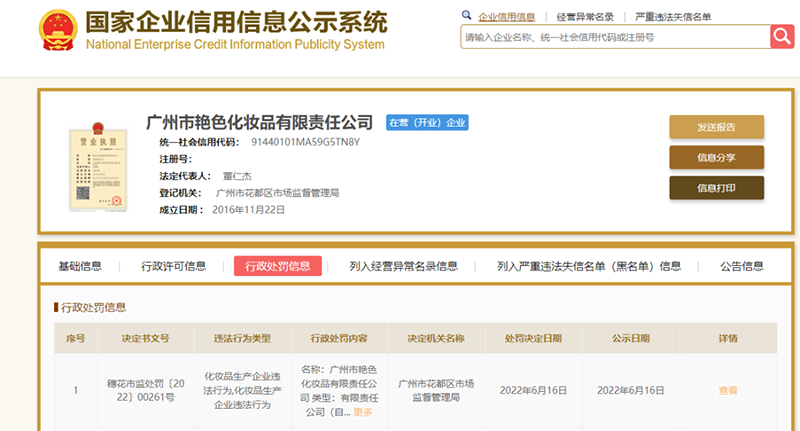
Task: Click the 在营（开业）企业 status badge
Action: (x=427, y=122)
